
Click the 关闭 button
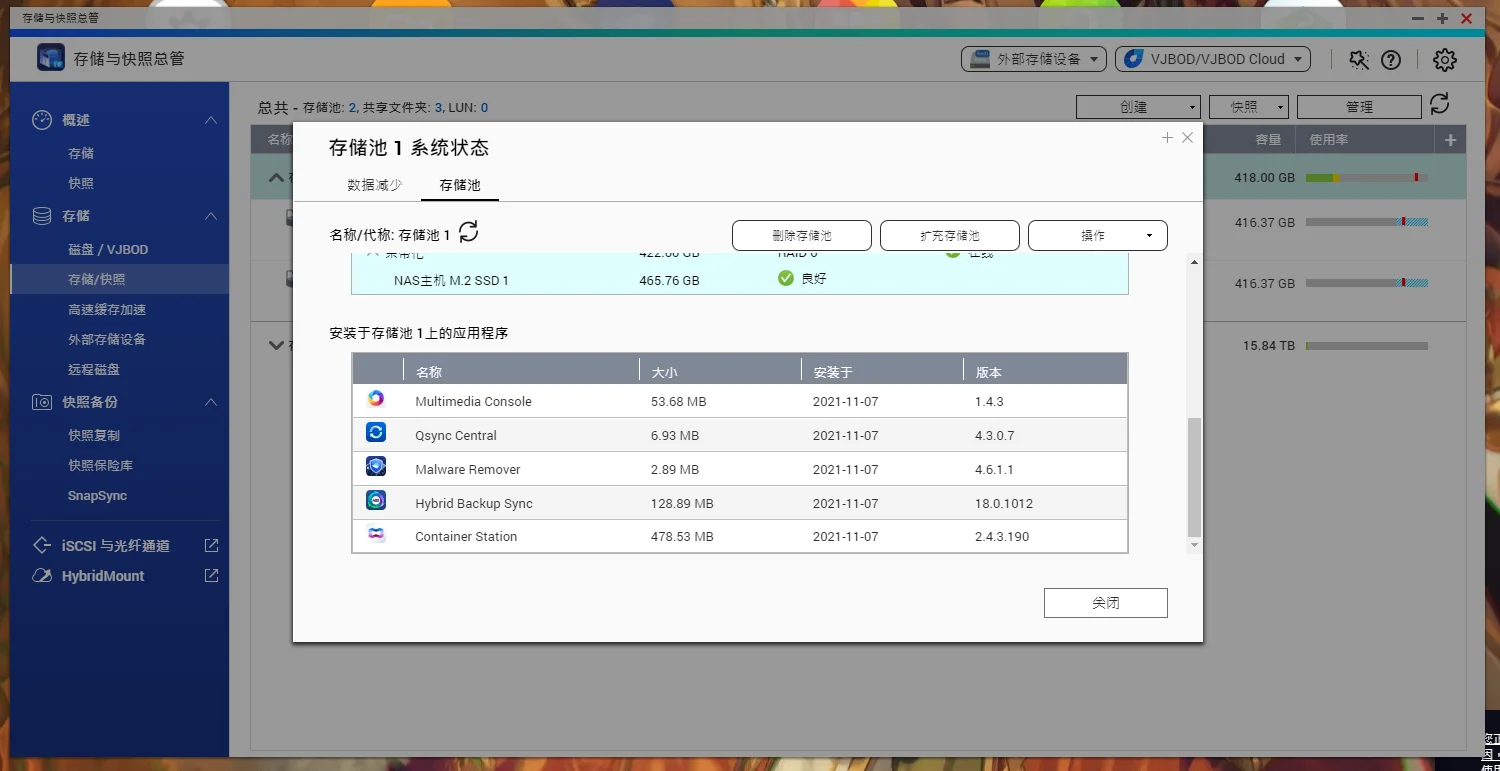(x=1106, y=603)
